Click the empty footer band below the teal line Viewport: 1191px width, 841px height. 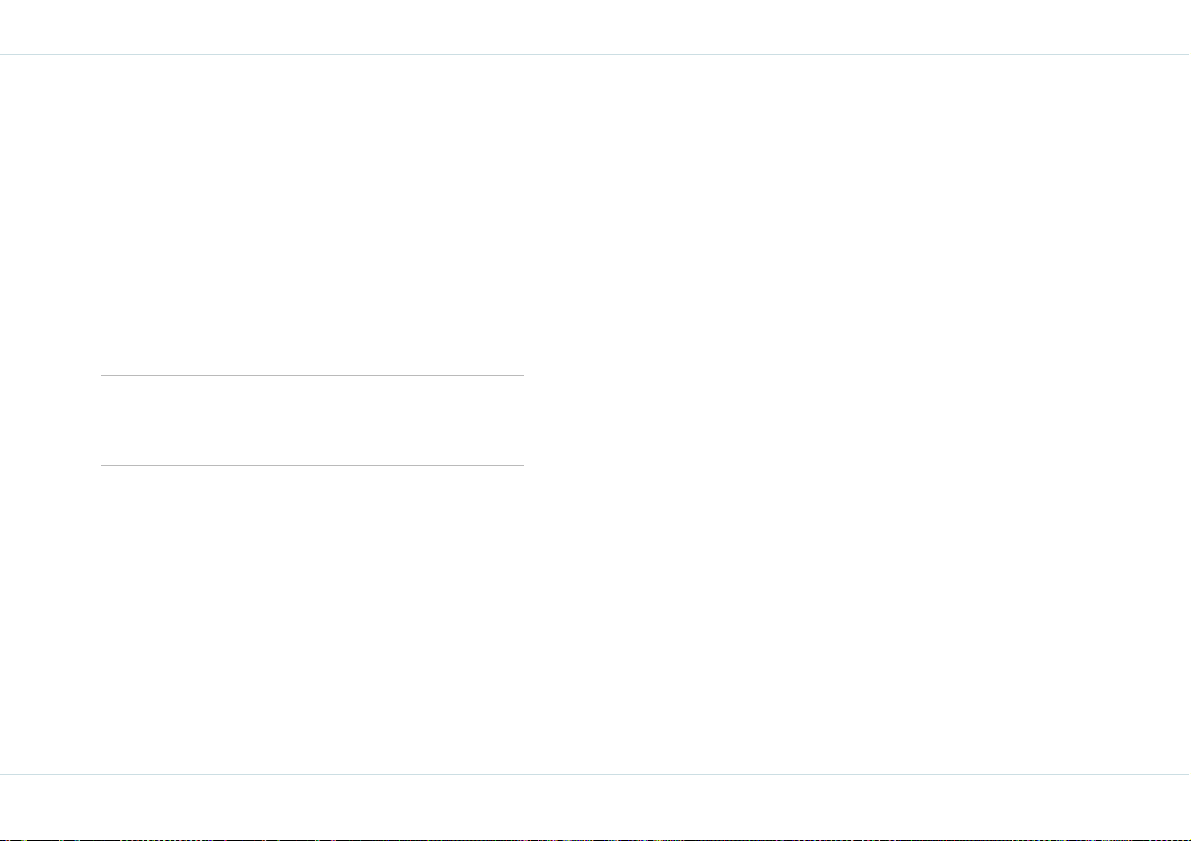coord(596,806)
